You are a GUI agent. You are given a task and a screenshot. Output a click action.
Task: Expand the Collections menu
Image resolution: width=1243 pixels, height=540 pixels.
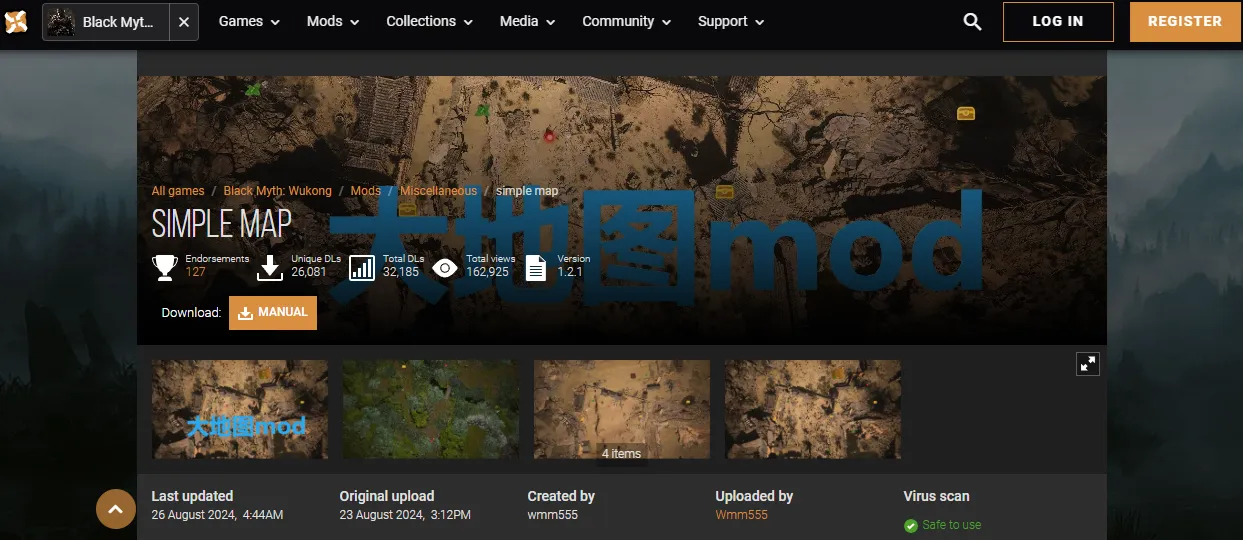[430, 21]
